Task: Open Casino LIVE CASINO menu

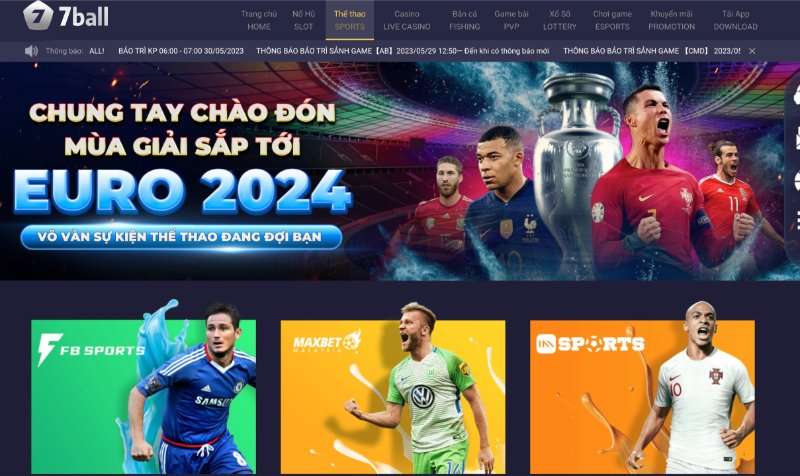Action: 407,20
